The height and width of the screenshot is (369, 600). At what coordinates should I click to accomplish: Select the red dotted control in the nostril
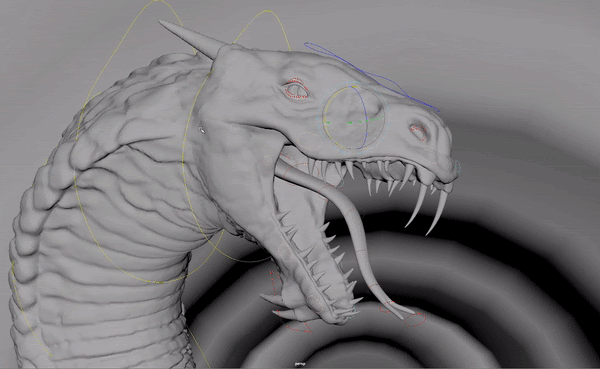coord(419,132)
